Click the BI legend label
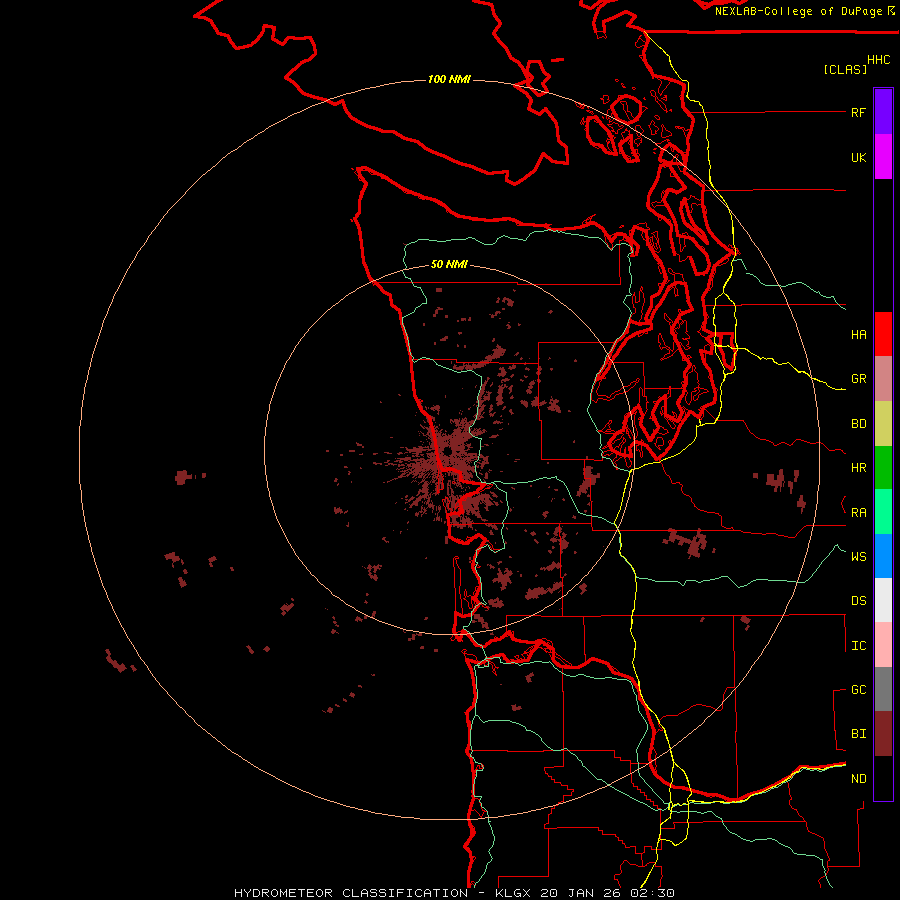900x900 pixels. tap(858, 734)
